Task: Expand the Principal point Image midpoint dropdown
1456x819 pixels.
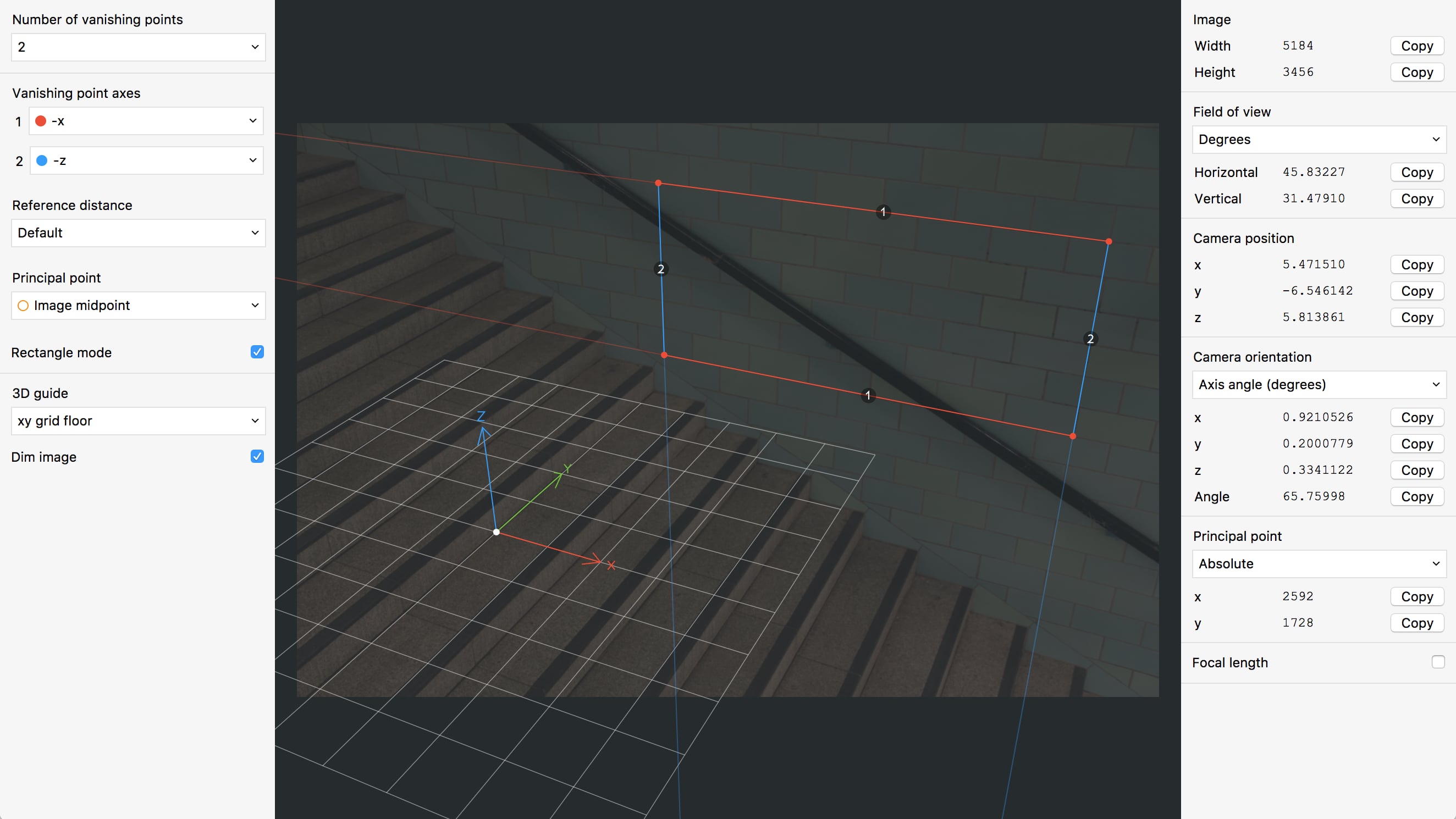Action: (136, 304)
